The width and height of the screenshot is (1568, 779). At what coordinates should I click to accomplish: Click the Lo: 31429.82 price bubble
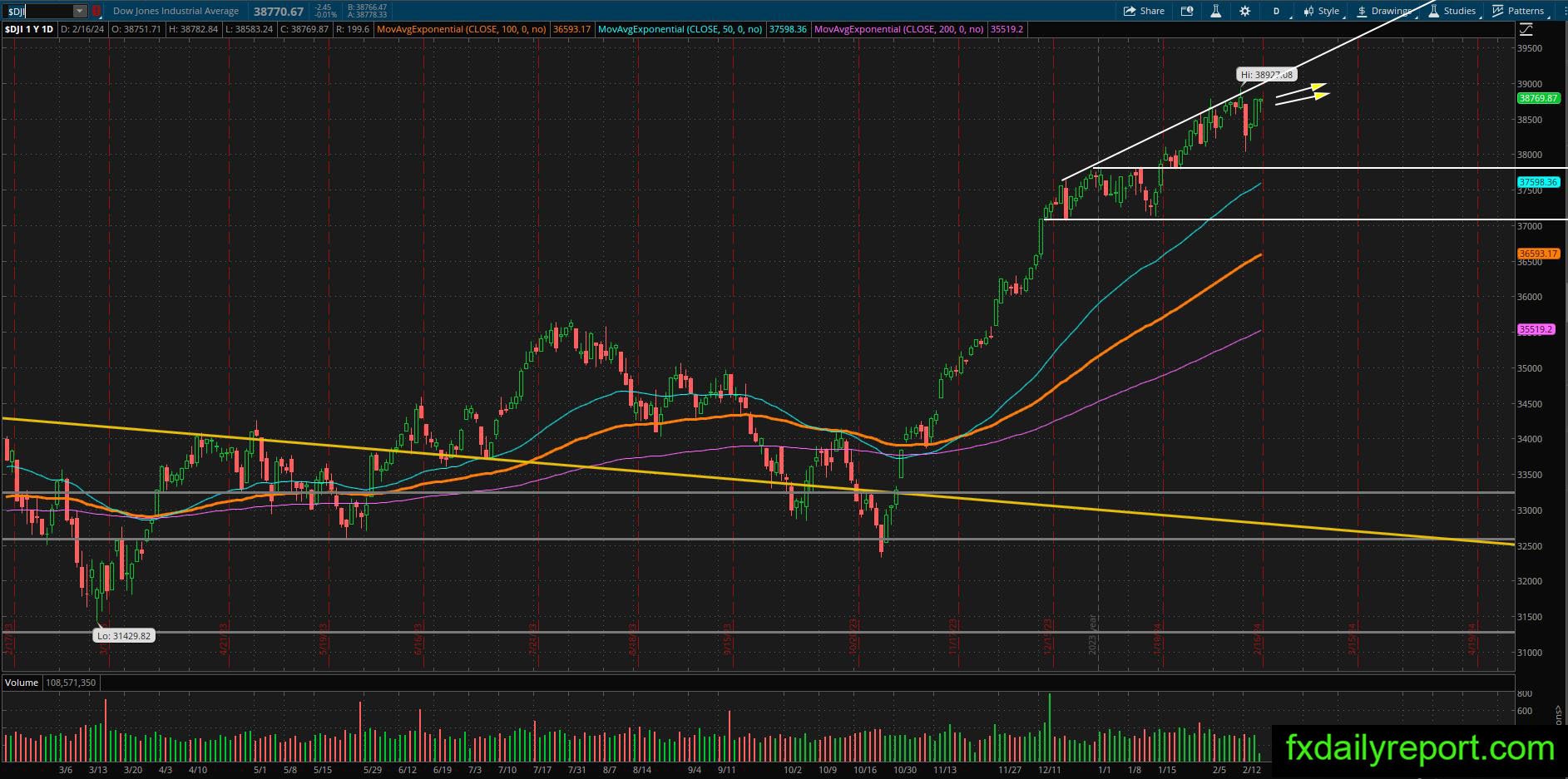point(124,636)
